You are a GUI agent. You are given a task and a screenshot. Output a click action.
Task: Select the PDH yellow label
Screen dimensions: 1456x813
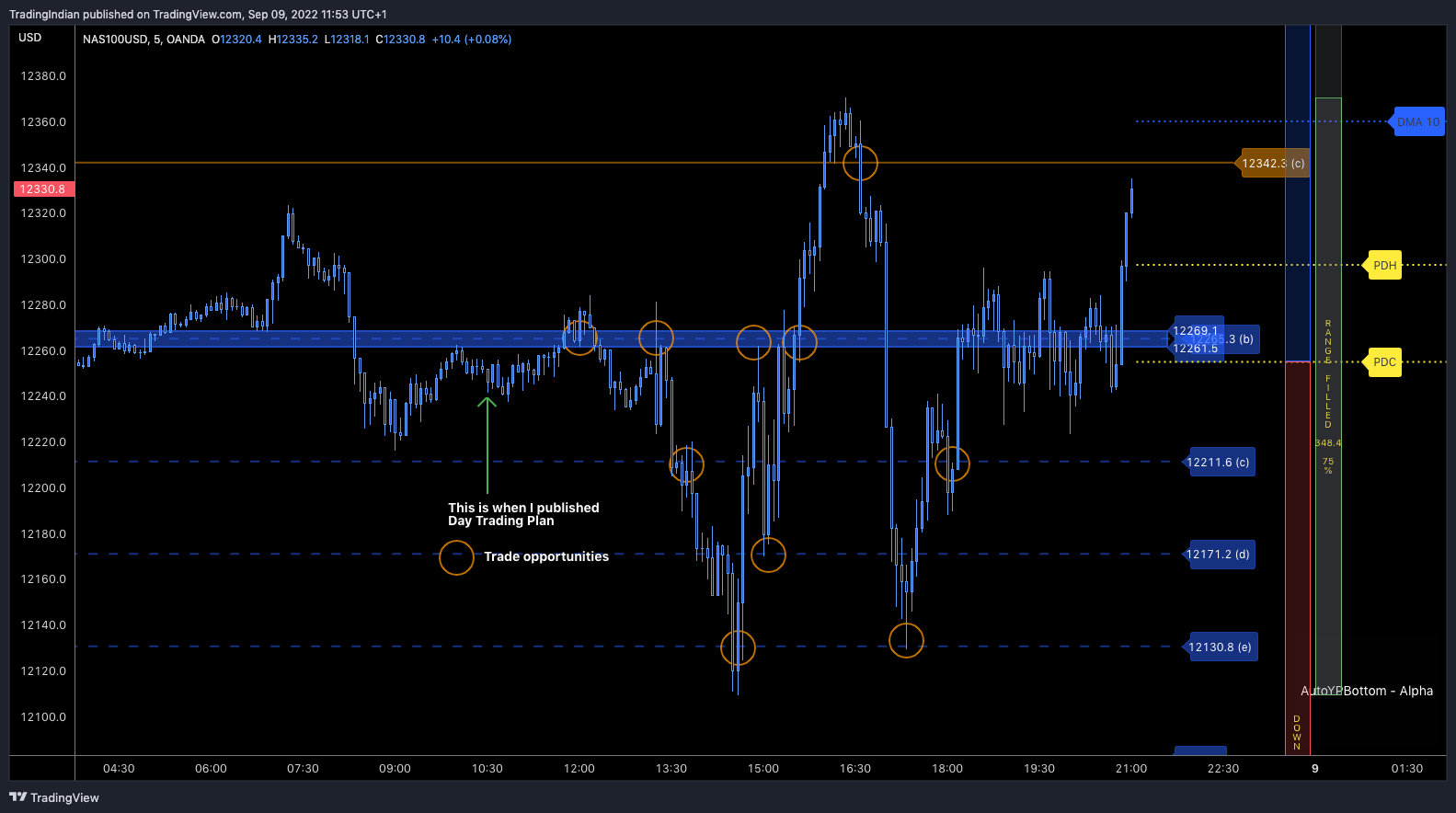point(1383,265)
